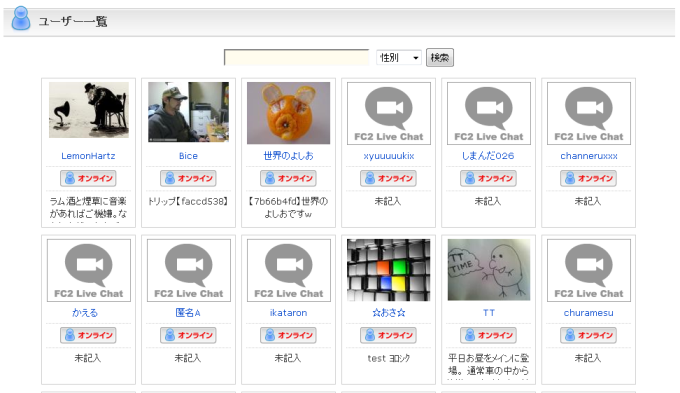Viewport: 680px width, 393px height.
Task: Open the Bice profile photo thumbnail
Action: click(x=188, y=112)
